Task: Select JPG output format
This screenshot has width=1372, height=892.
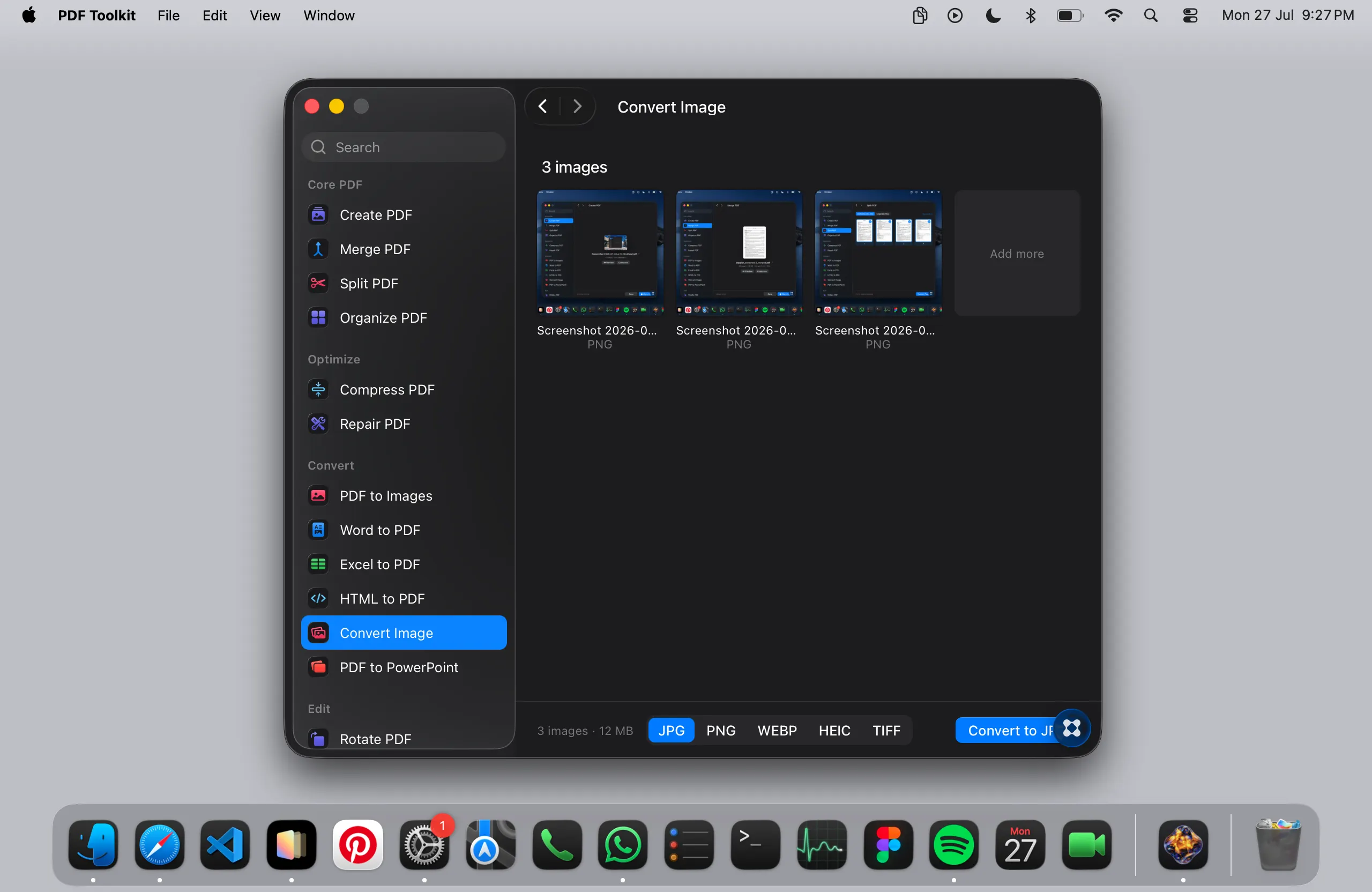Action: (671, 730)
